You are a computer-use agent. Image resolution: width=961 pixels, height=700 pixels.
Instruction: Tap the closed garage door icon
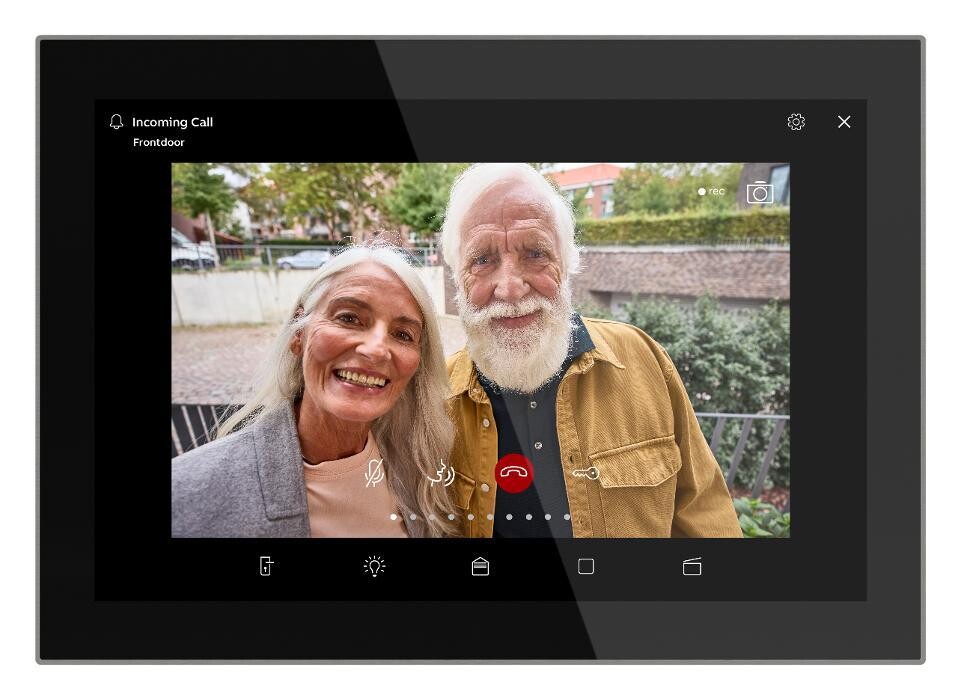tap(480, 567)
